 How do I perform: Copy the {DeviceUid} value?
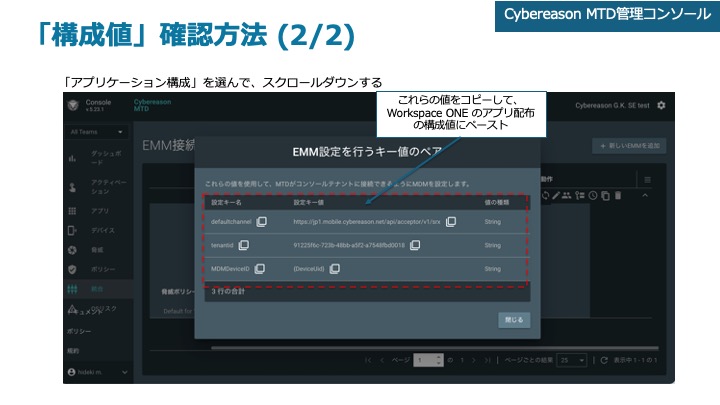(335, 269)
